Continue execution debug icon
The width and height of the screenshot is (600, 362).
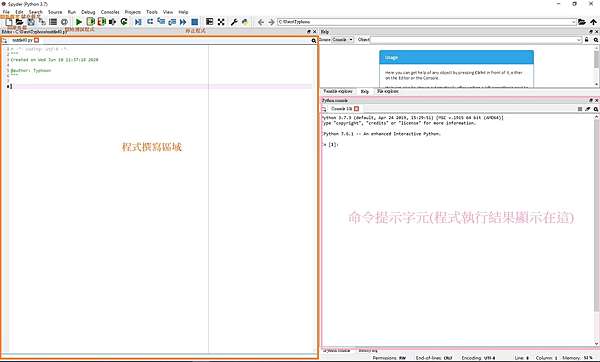click(x=183, y=22)
